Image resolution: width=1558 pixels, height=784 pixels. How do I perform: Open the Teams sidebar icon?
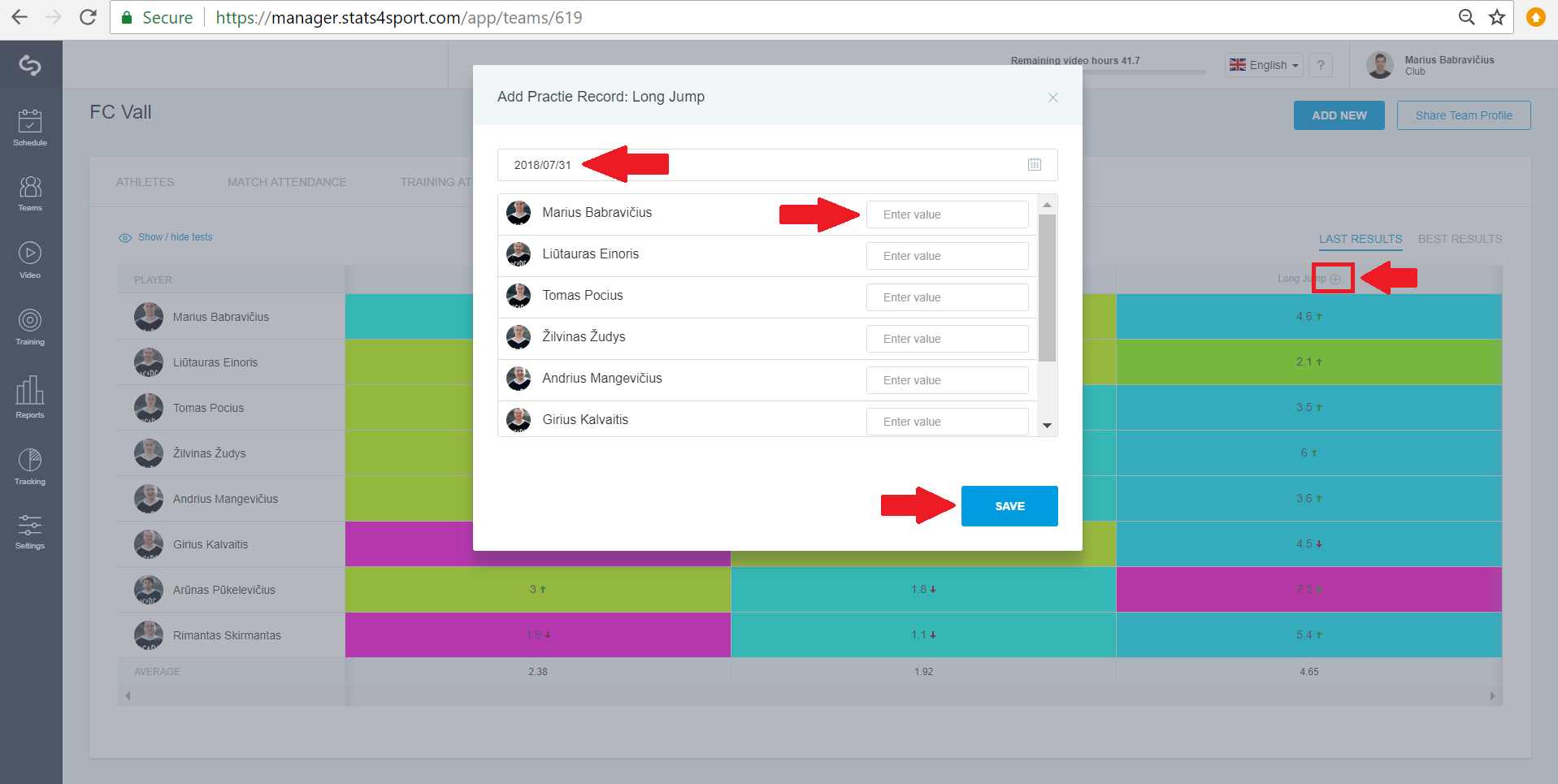click(30, 193)
